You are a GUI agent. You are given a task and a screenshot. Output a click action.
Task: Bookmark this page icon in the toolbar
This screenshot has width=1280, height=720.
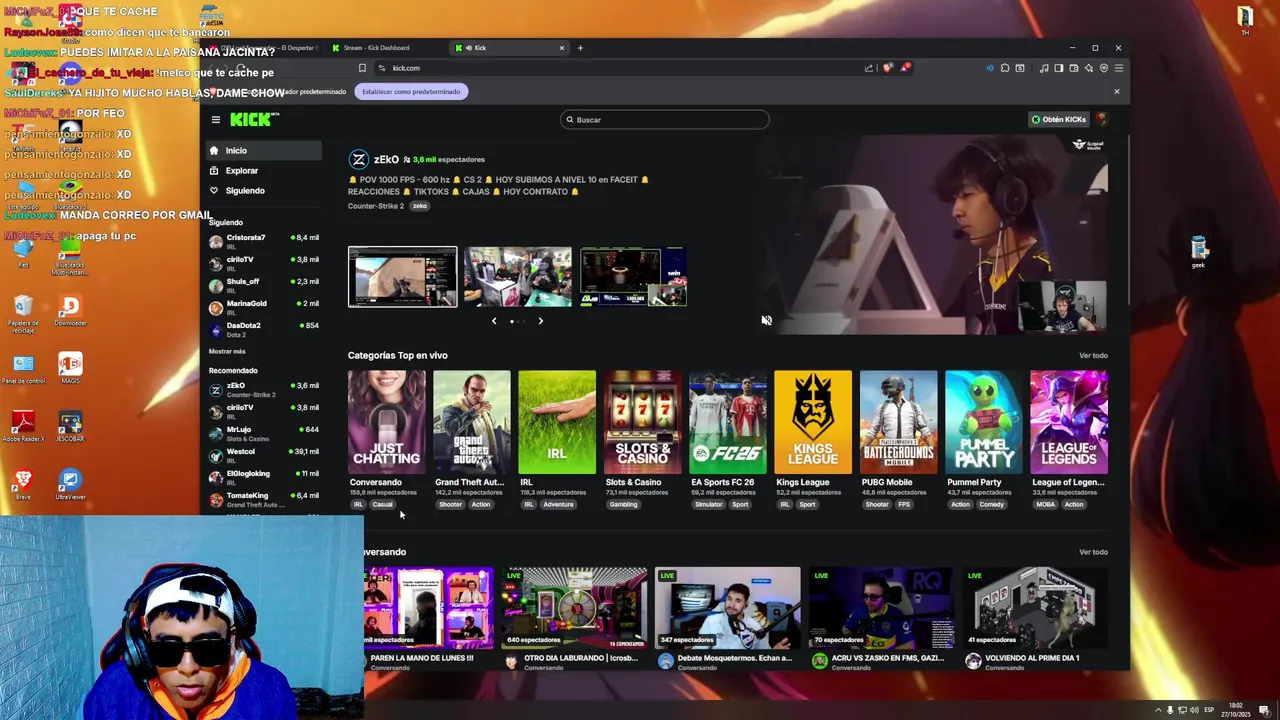[x=362, y=68]
